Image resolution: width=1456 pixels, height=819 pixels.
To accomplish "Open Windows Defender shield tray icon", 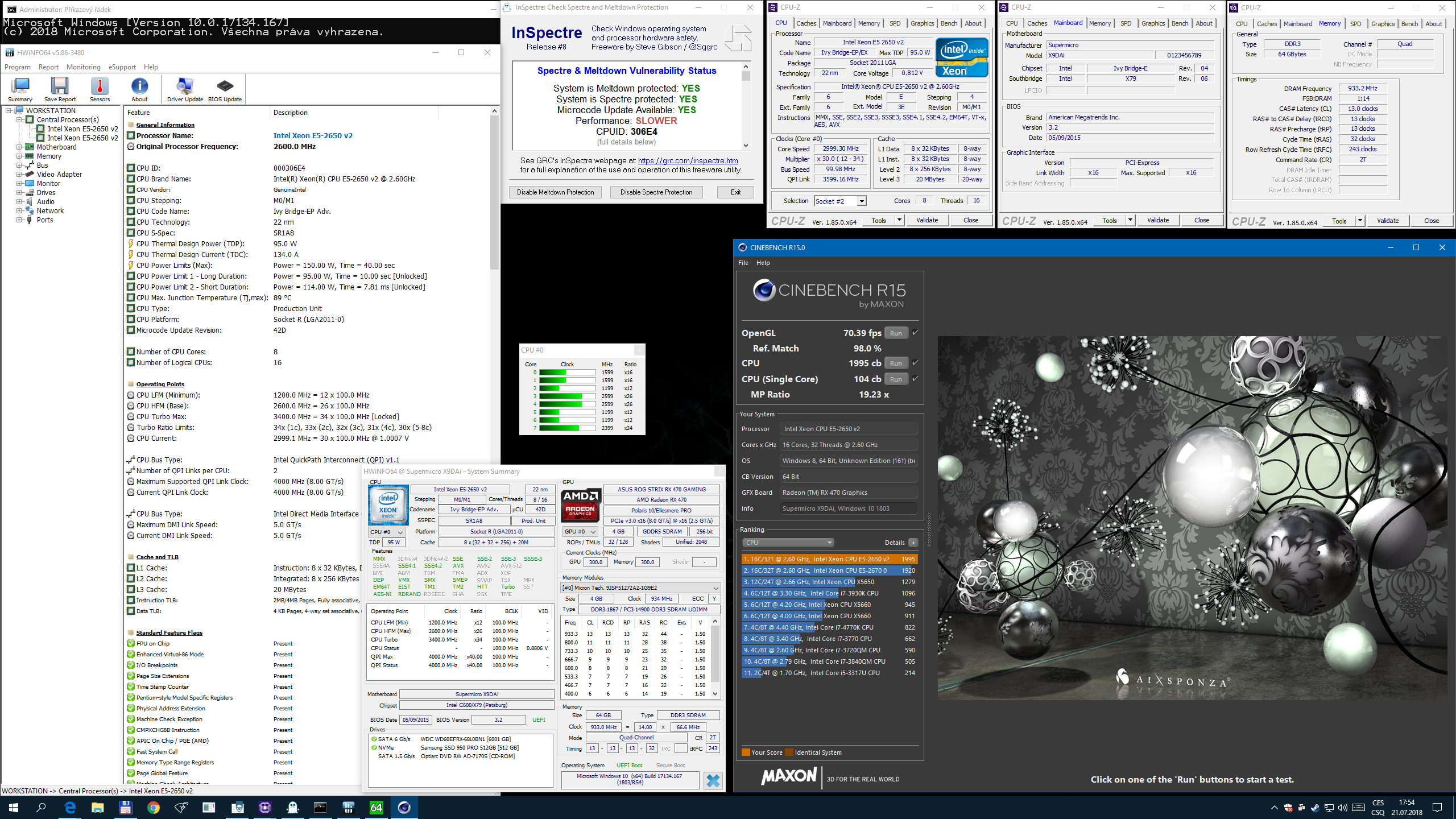I will tap(1288, 808).
